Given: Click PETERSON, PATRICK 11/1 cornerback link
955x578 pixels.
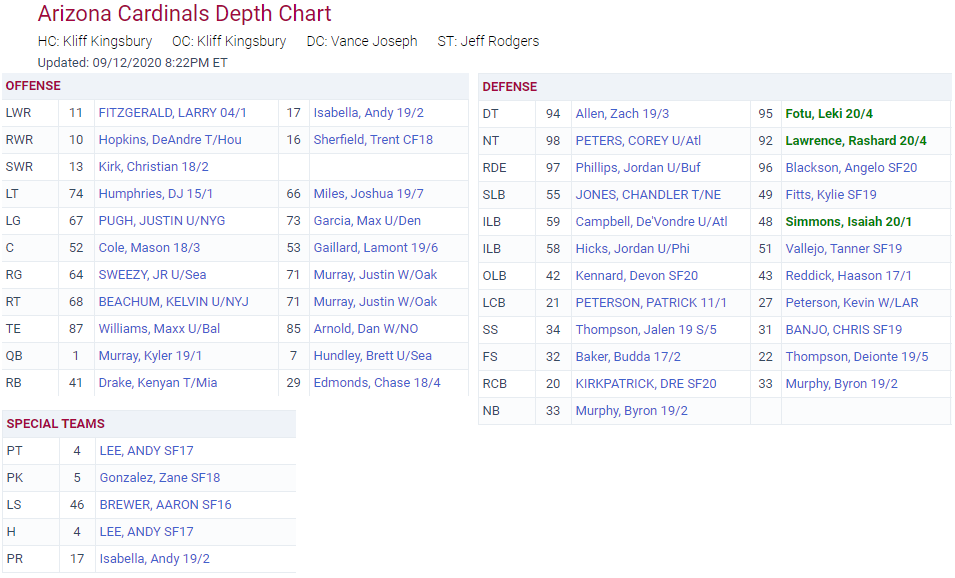Looking at the screenshot, I should pos(651,303).
